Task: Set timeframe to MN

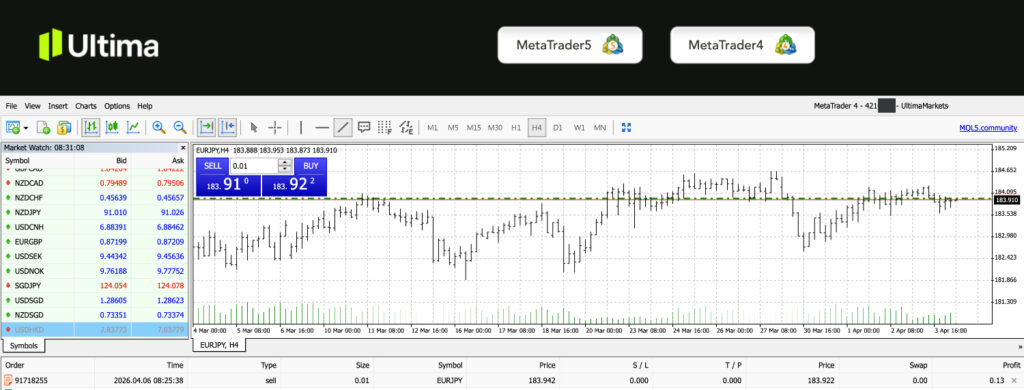Action: tap(600, 127)
